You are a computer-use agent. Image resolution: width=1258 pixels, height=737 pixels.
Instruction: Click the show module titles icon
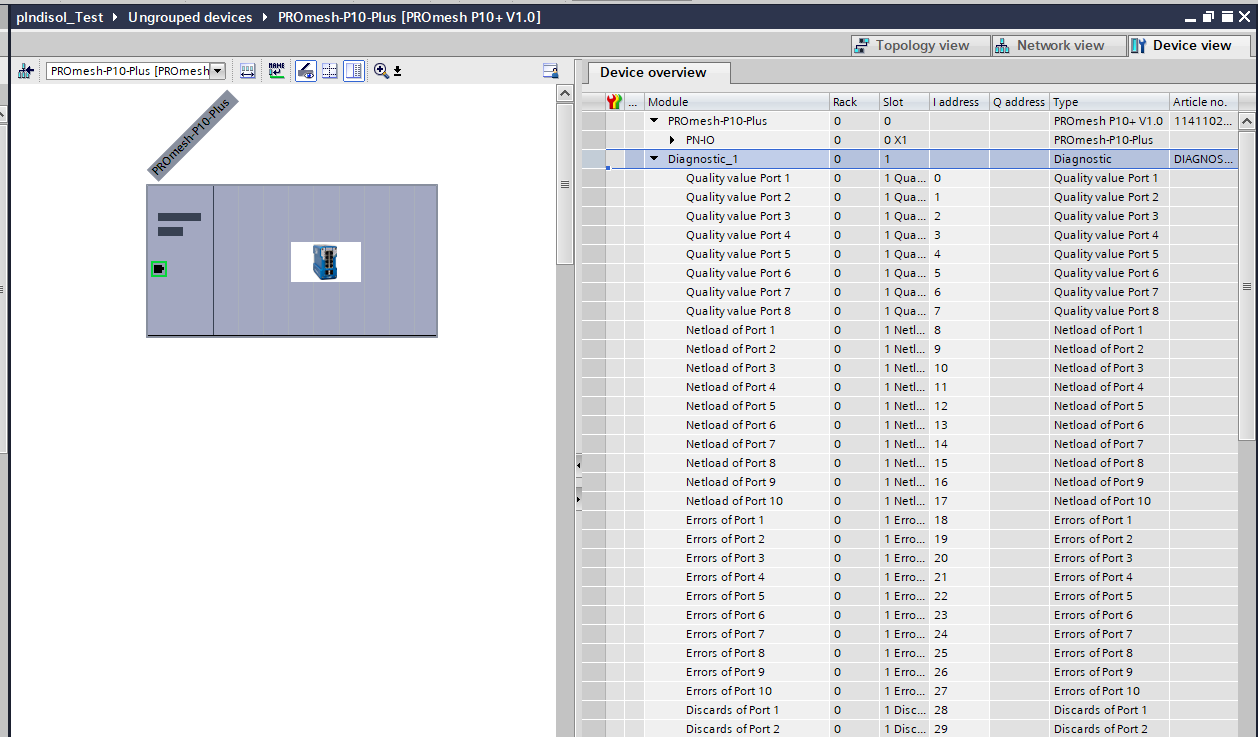pyautogui.click(x=249, y=71)
